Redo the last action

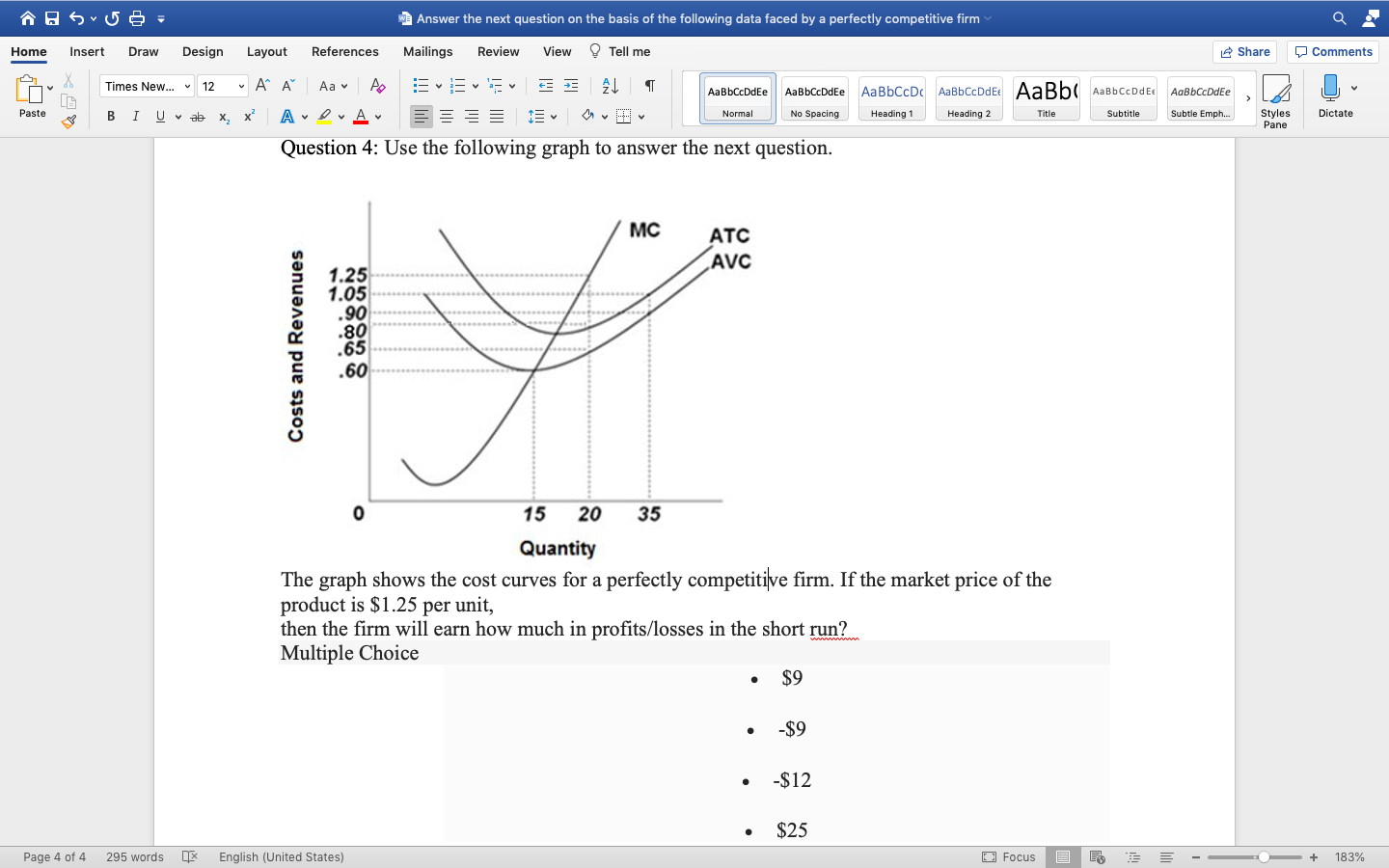click(112, 18)
